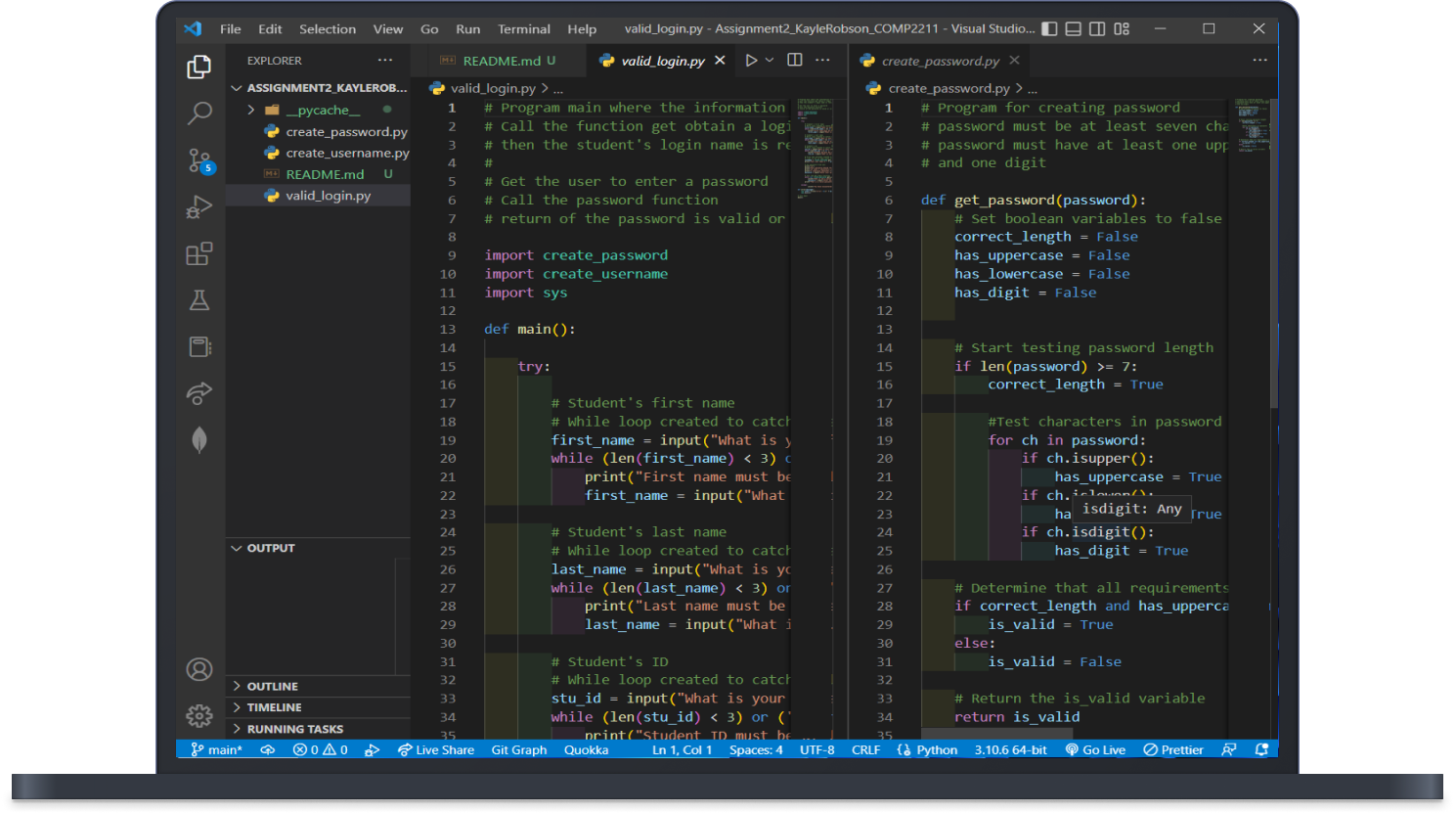Open the MongoDB leaf view
The image size is (1456, 813).
(x=199, y=440)
